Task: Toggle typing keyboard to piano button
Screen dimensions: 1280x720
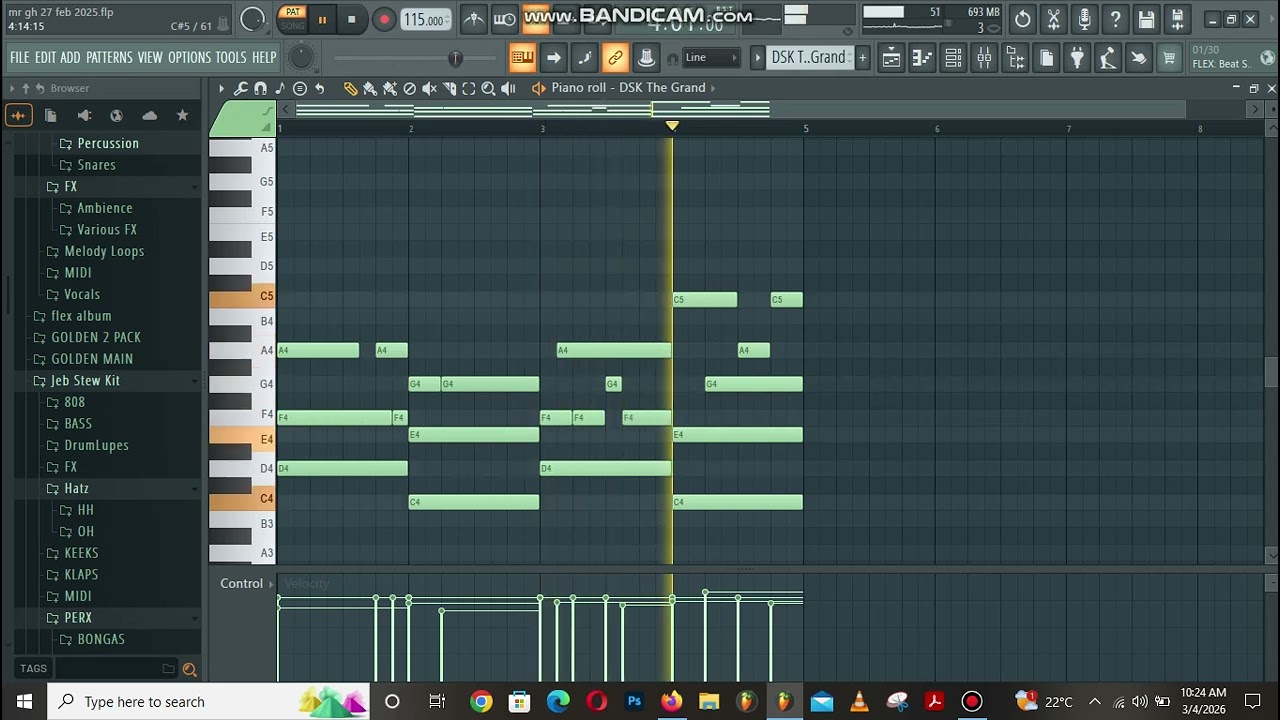Action: [522, 58]
